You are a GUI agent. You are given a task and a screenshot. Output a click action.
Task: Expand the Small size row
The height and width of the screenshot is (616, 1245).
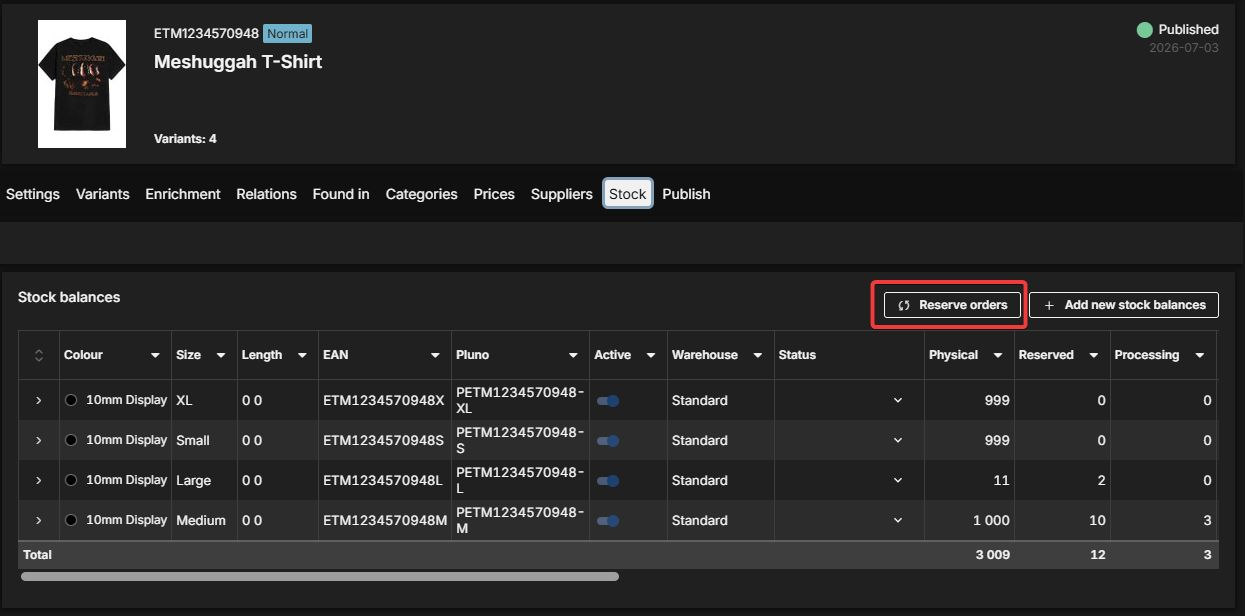click(39, 440)
